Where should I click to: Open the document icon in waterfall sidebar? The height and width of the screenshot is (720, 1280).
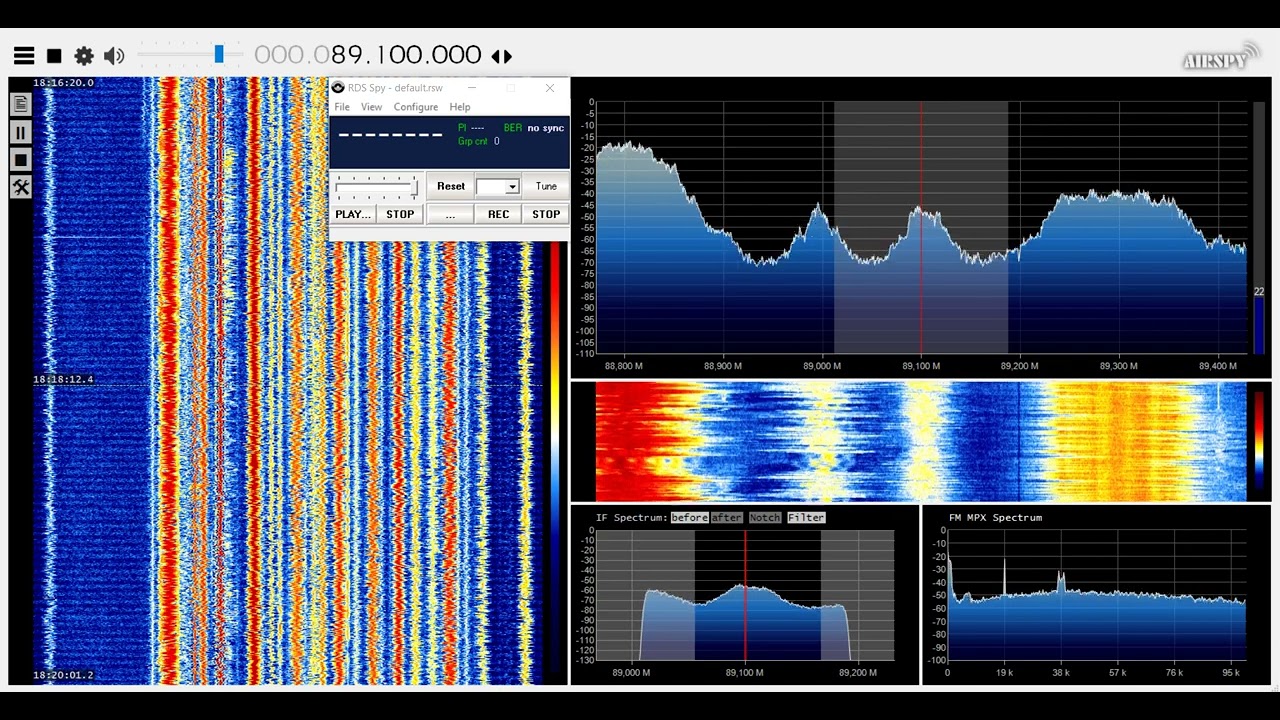pos(20,104)
